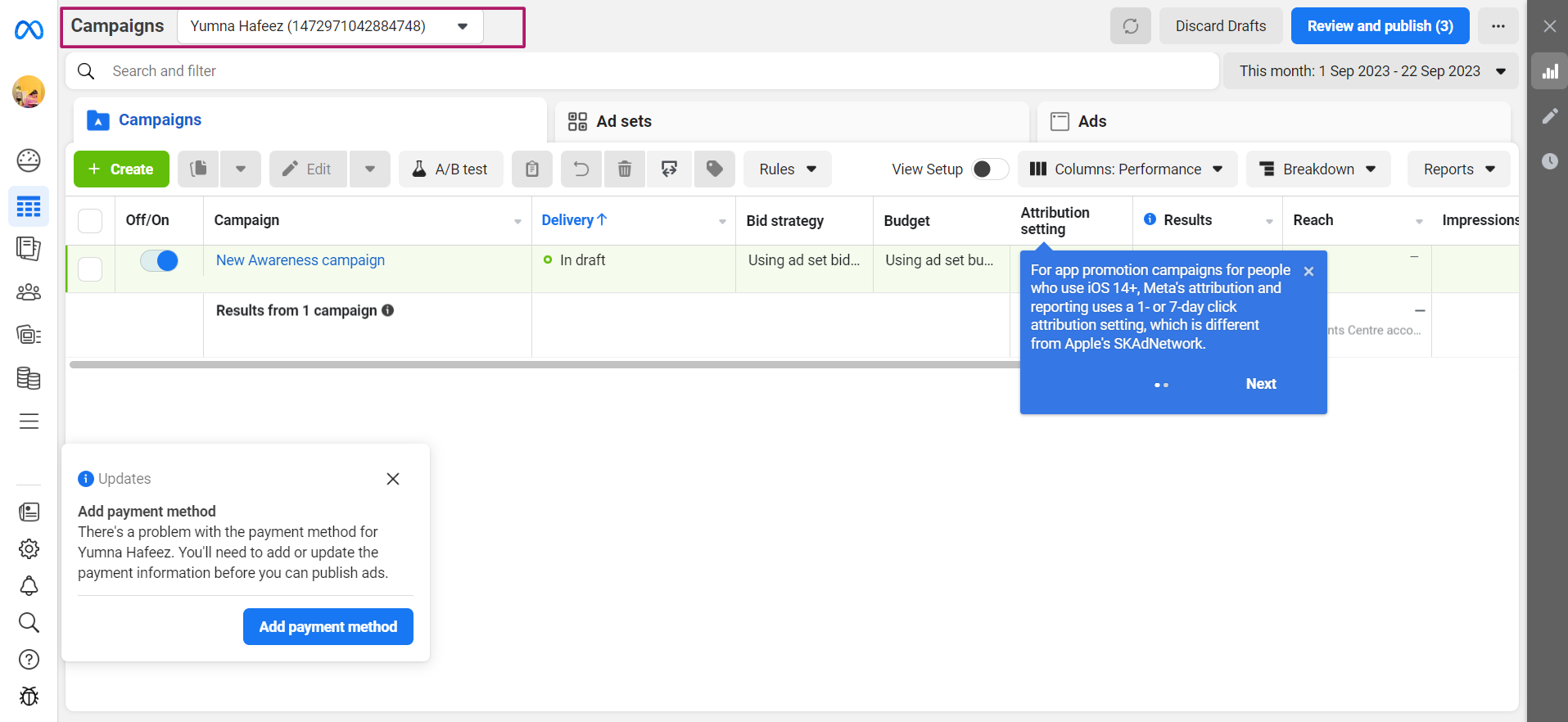Click the duplicate campaign icon

(x=198, y=169)
